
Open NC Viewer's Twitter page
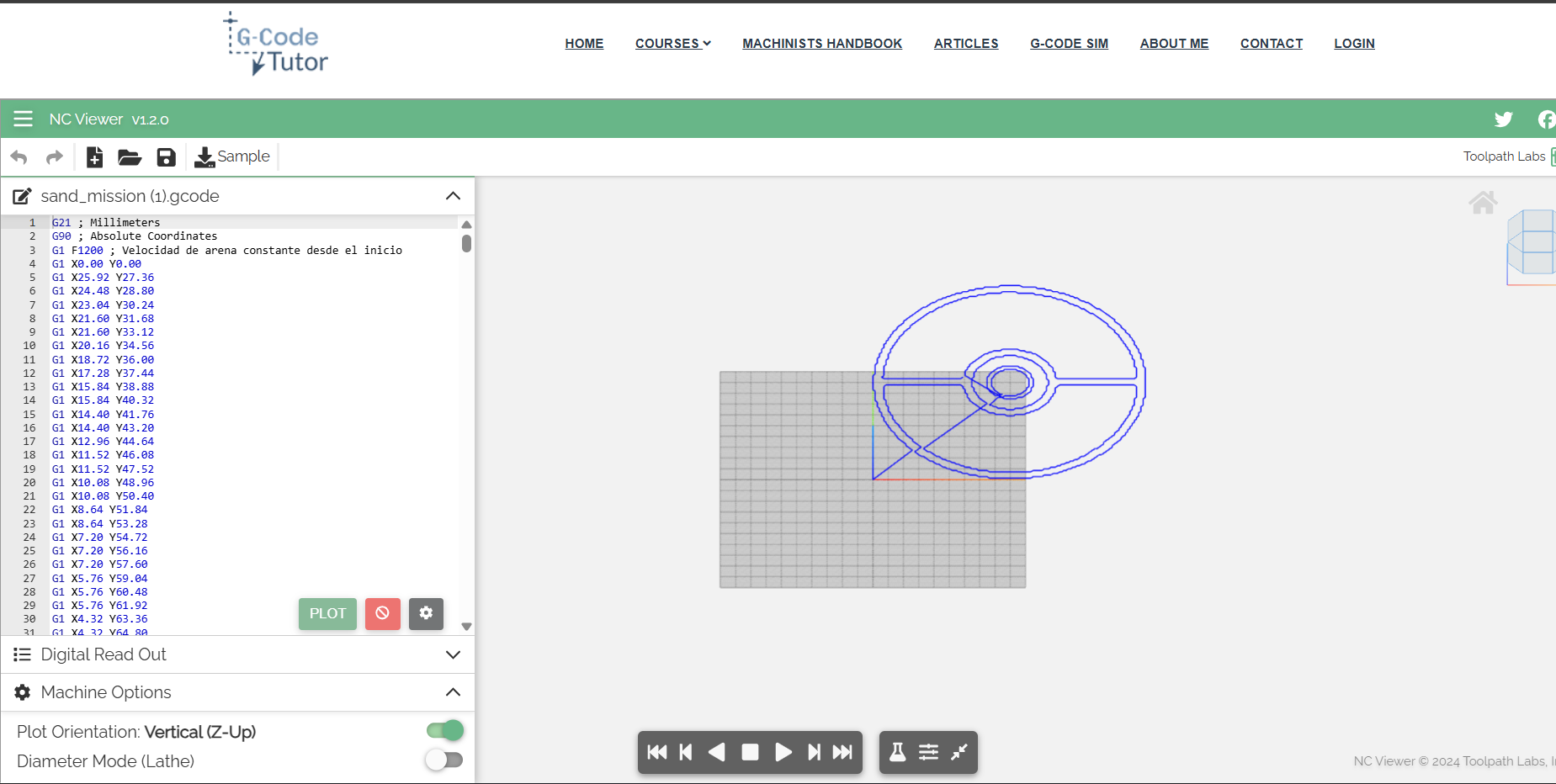click(x=1504, y=119)
